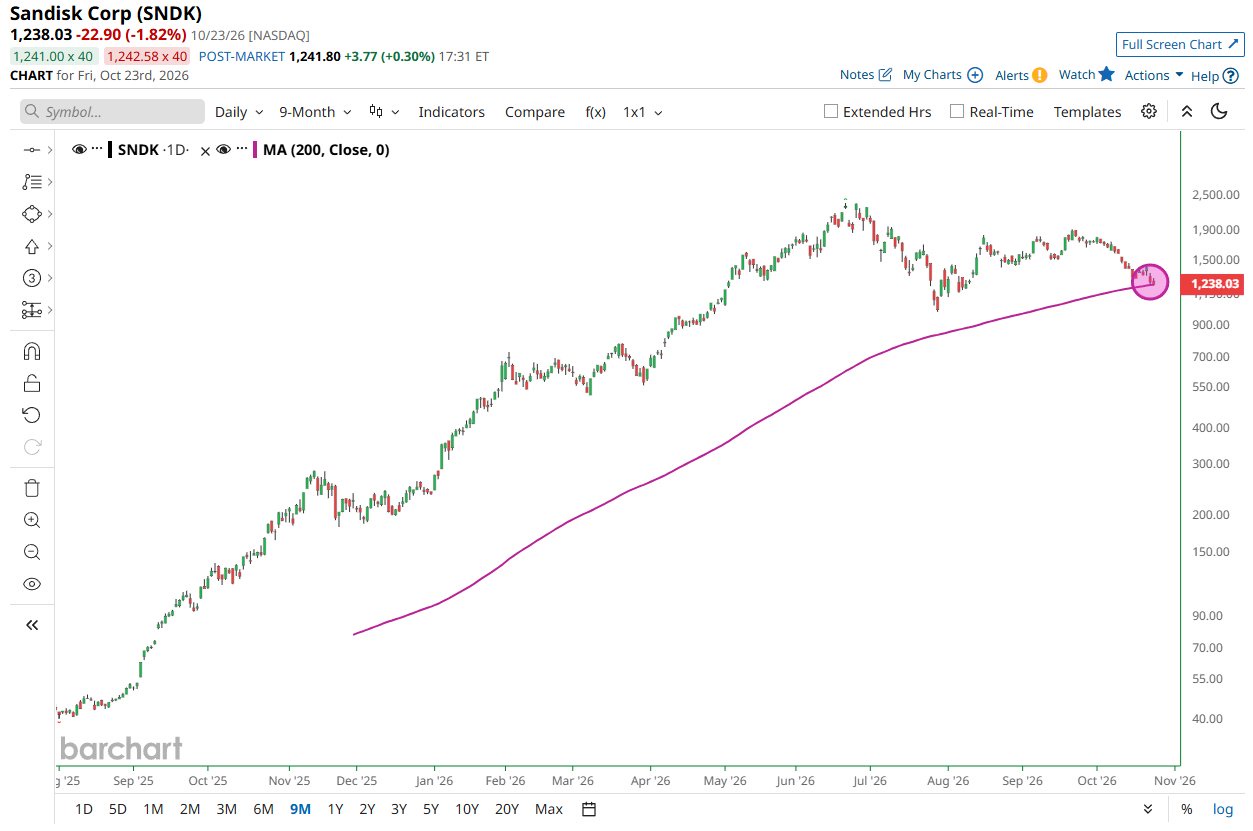This screenshot has height=831, width=1253.
Task: Open the Indicators menu
Action: click(x=451, y=112)
